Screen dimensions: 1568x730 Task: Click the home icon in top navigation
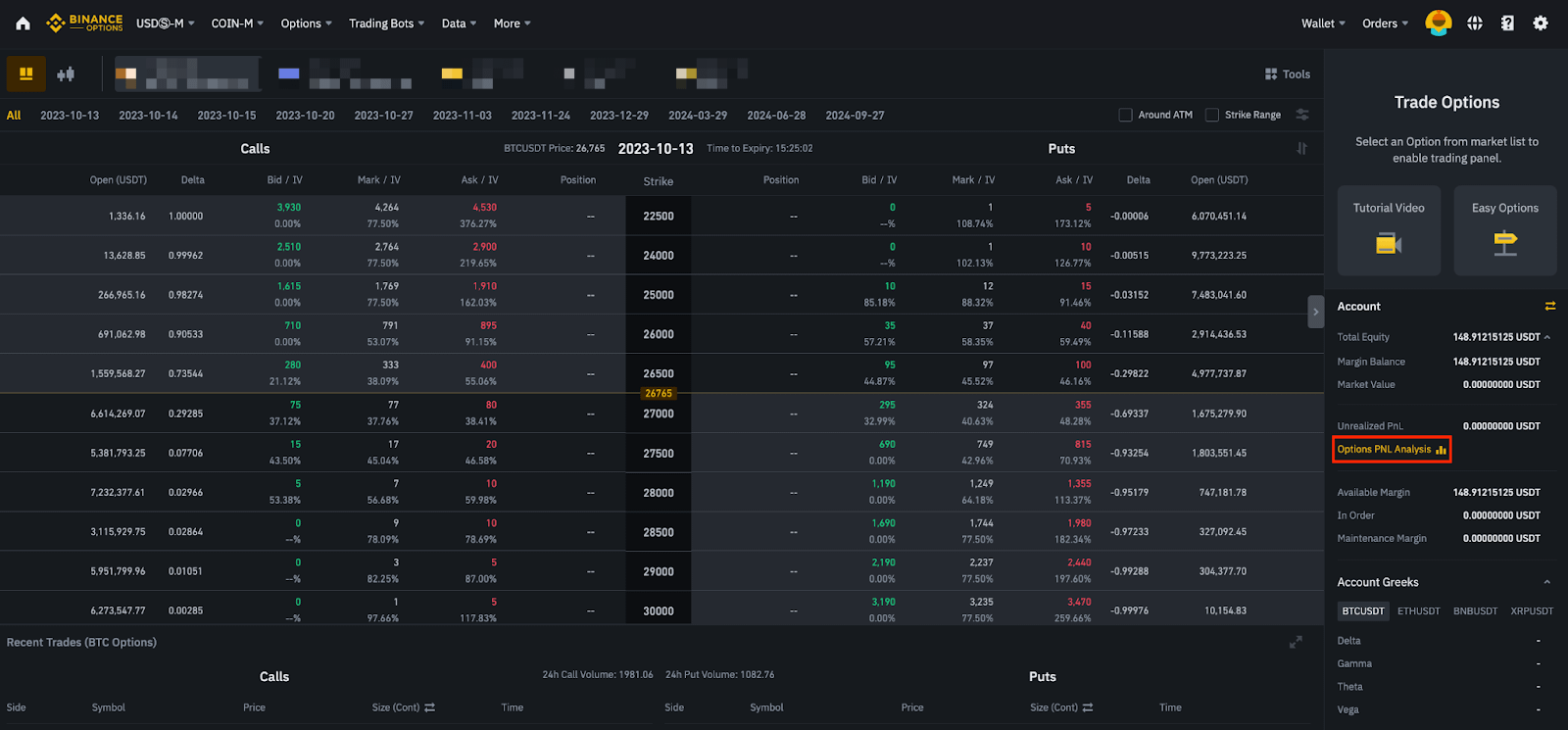[23, 24]
